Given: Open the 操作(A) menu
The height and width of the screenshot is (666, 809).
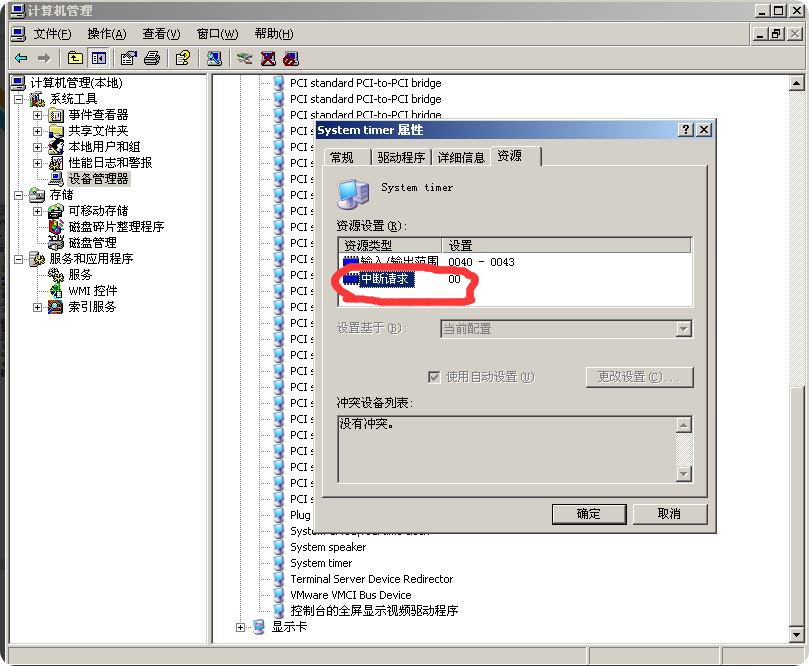Looking at the screenshot, I should [x=107, y=34].
